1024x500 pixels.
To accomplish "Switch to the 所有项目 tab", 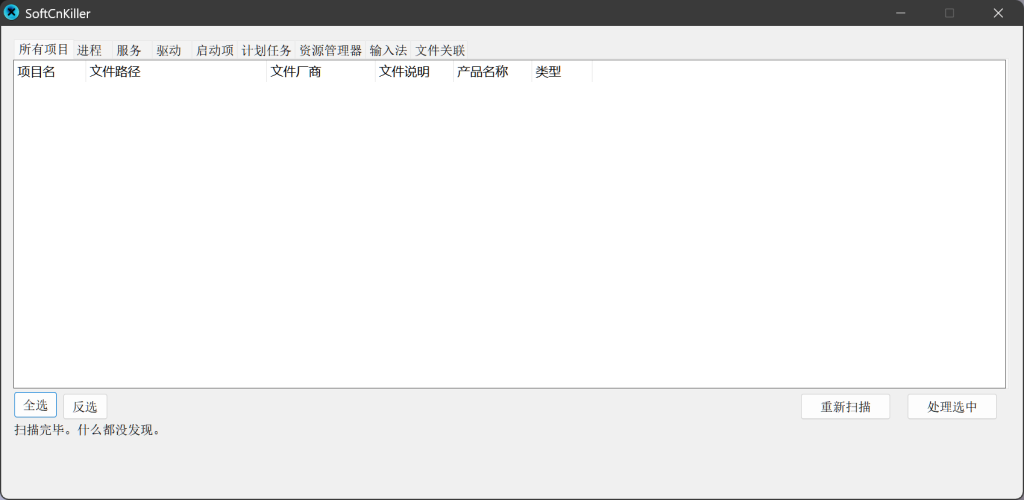I will 43,50.
